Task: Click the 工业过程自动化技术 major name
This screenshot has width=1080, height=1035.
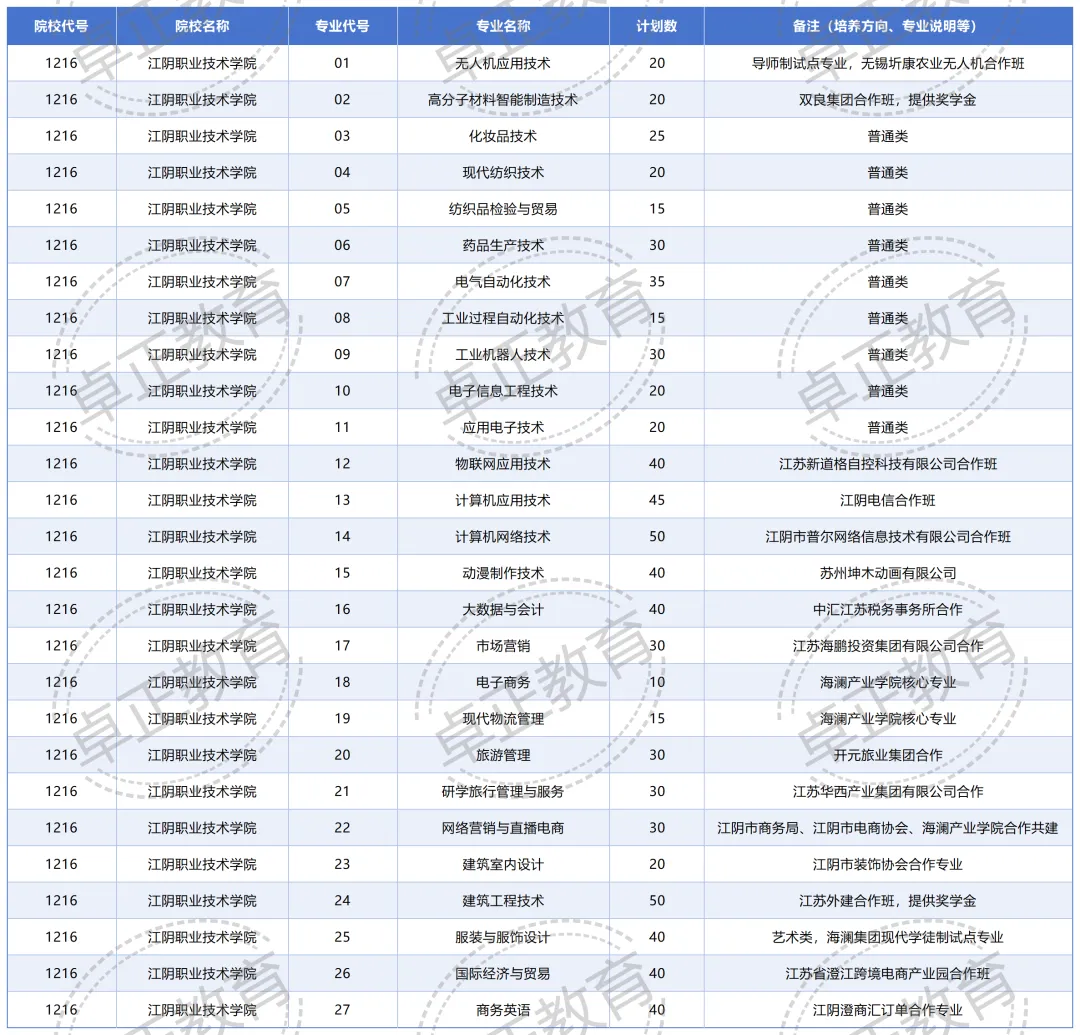Action: pos(503,318)
